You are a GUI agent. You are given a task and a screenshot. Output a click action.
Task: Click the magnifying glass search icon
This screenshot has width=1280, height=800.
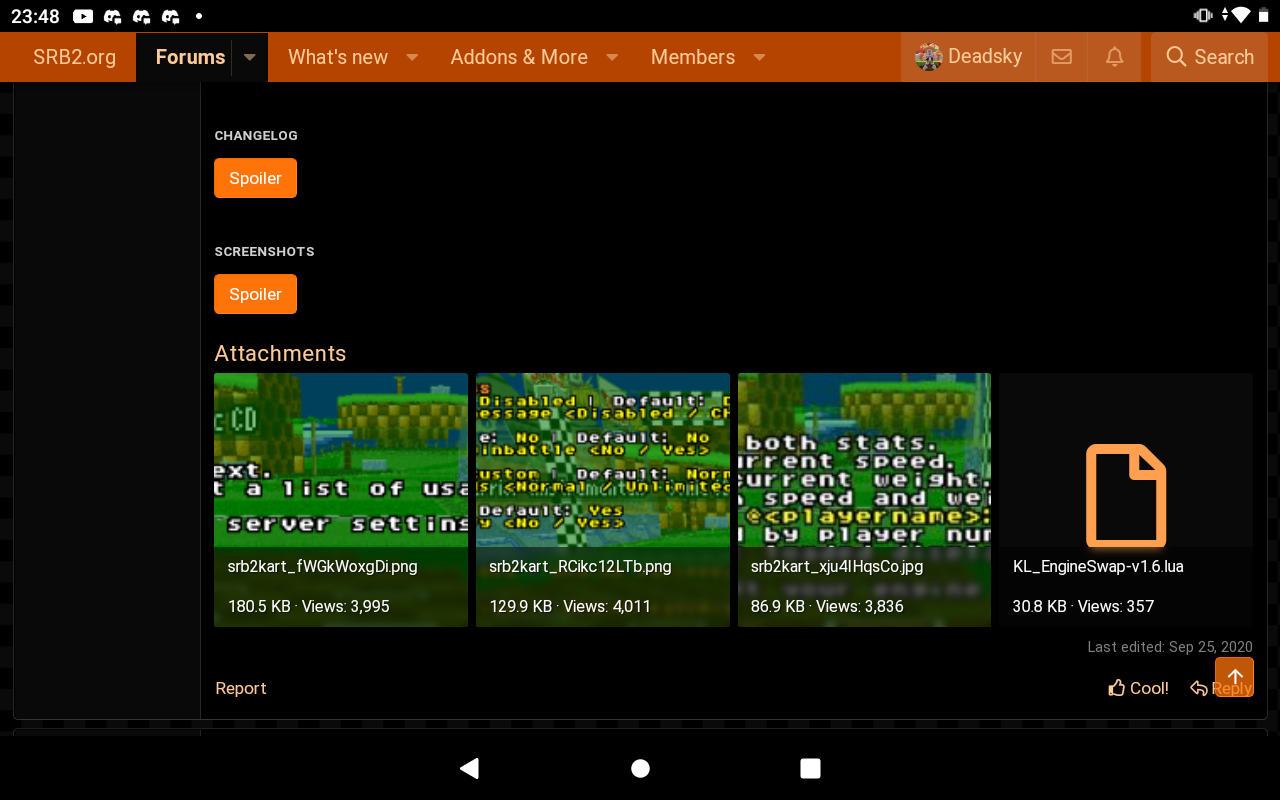point(1176,57)
